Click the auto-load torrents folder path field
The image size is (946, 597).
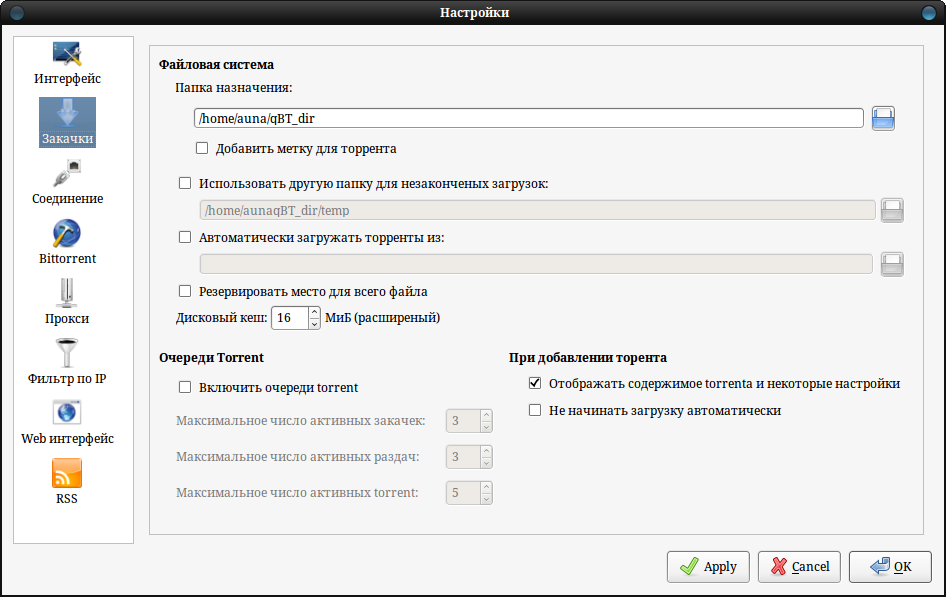click(536, 264)
